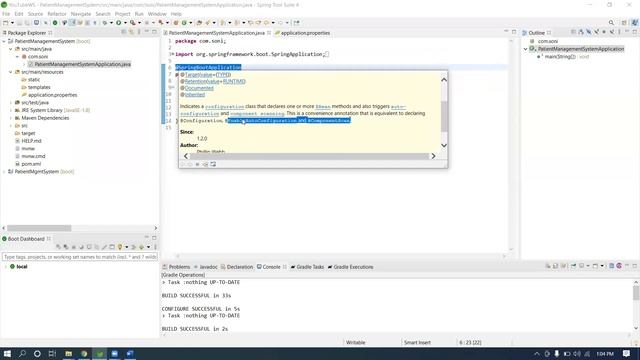640x360 pixels.
Task: Click the Boot Dashboard filter input field
Action: pos(80,257)
